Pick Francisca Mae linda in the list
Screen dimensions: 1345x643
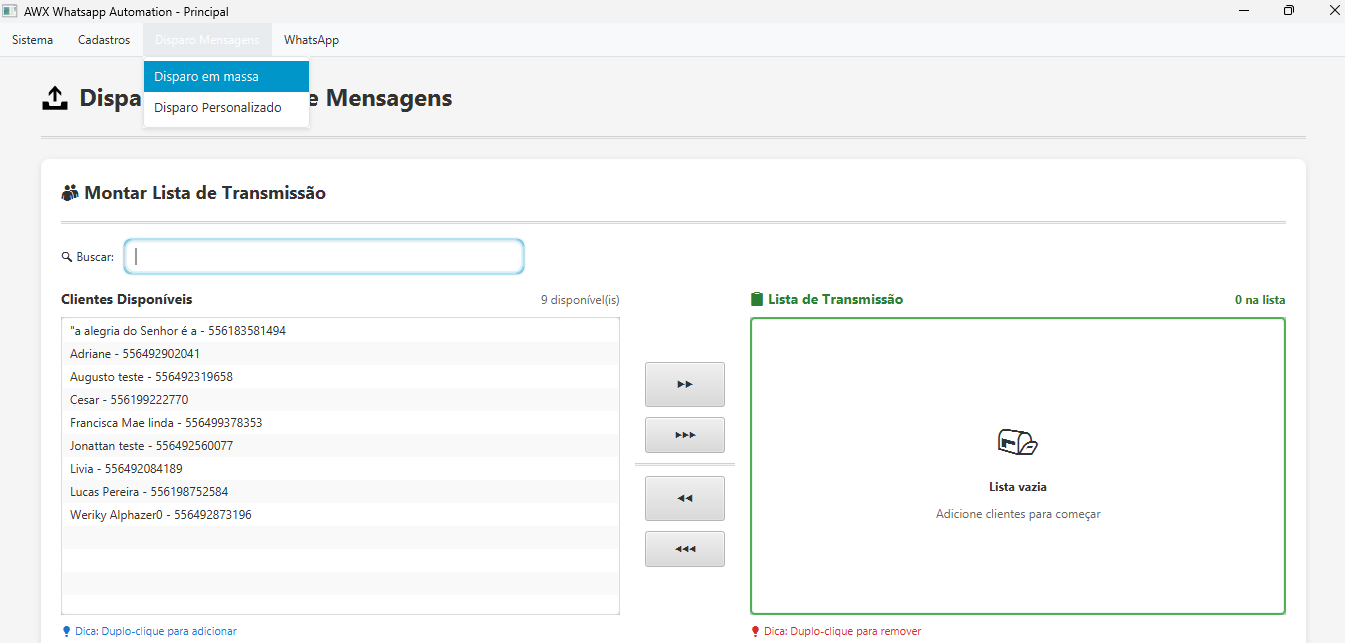click(166, 423)
